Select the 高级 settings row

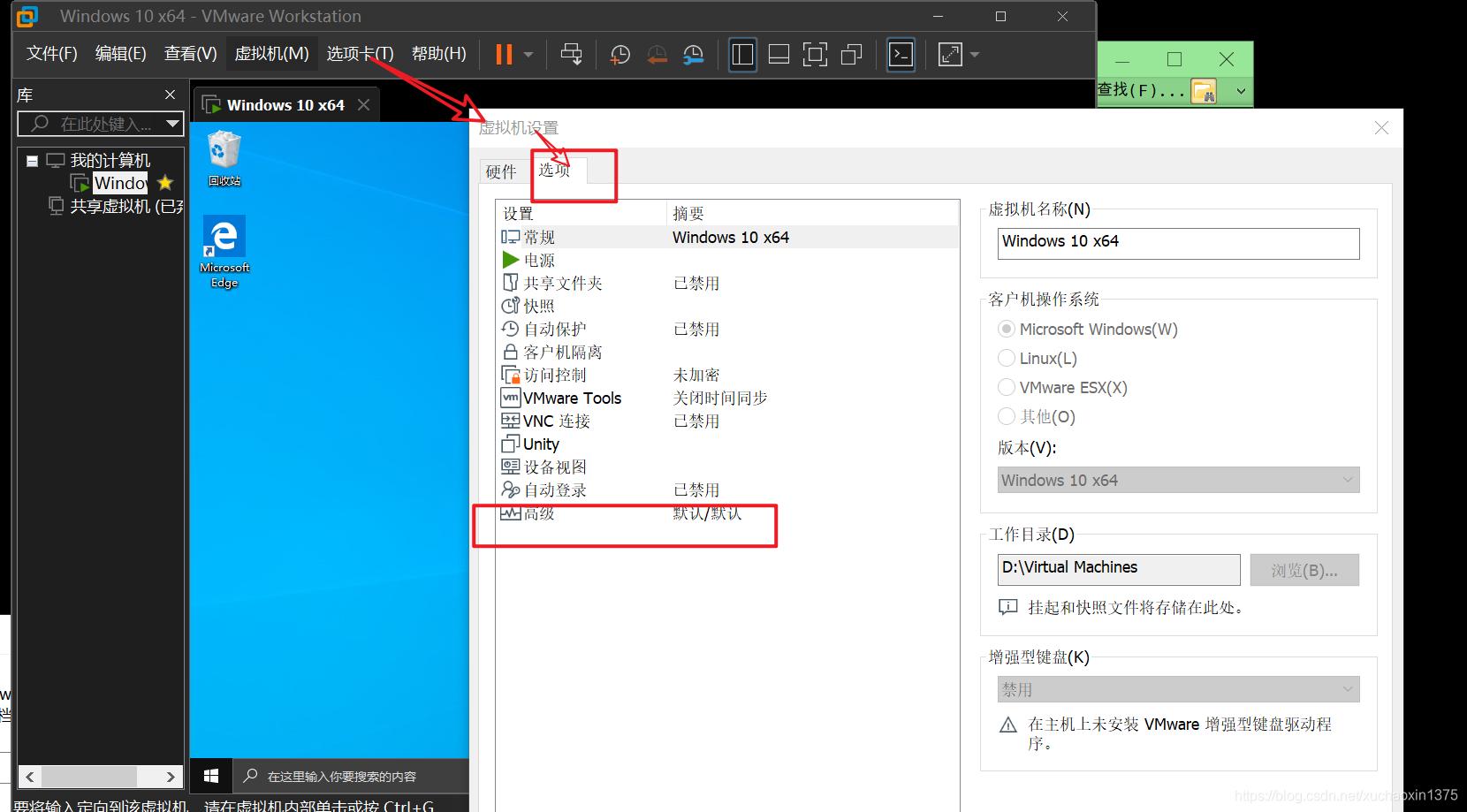click(x=726, y=512)
